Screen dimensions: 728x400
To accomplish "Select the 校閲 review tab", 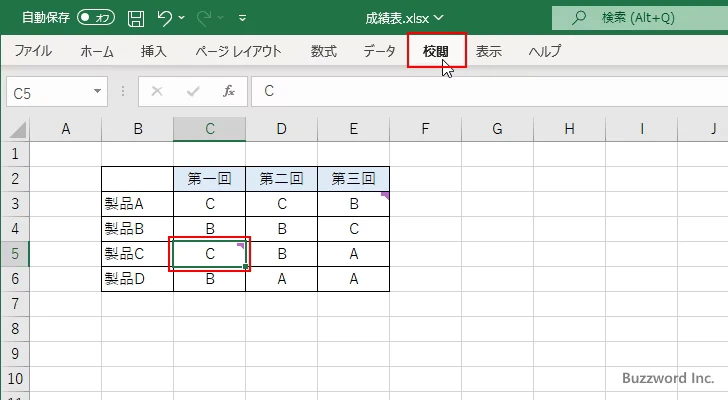I will [436, 51].
